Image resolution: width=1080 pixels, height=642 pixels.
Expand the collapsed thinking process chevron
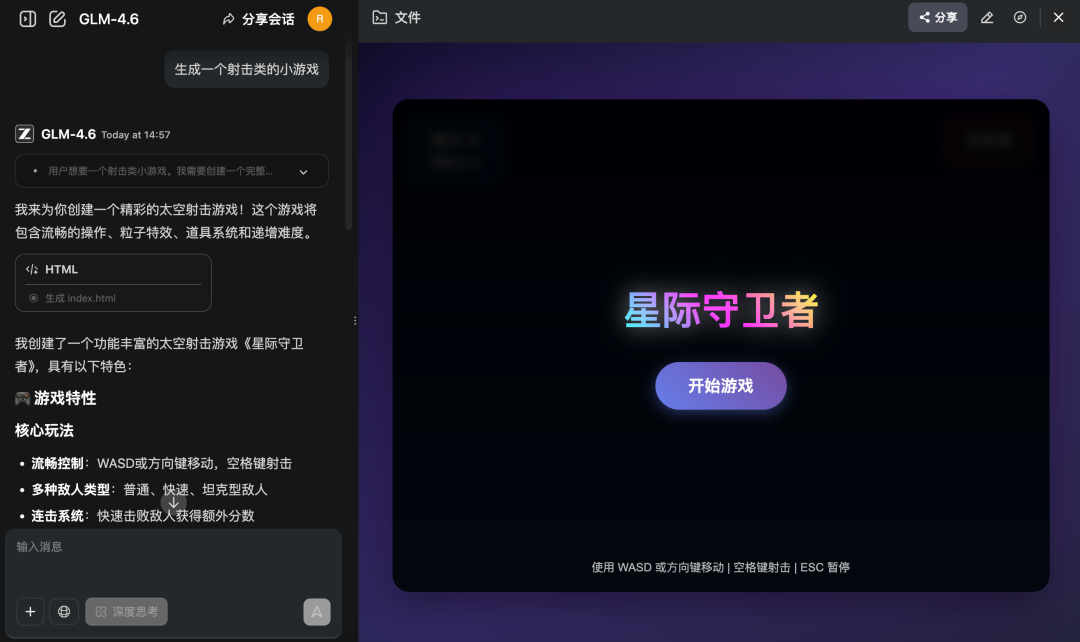pos(304,171)
